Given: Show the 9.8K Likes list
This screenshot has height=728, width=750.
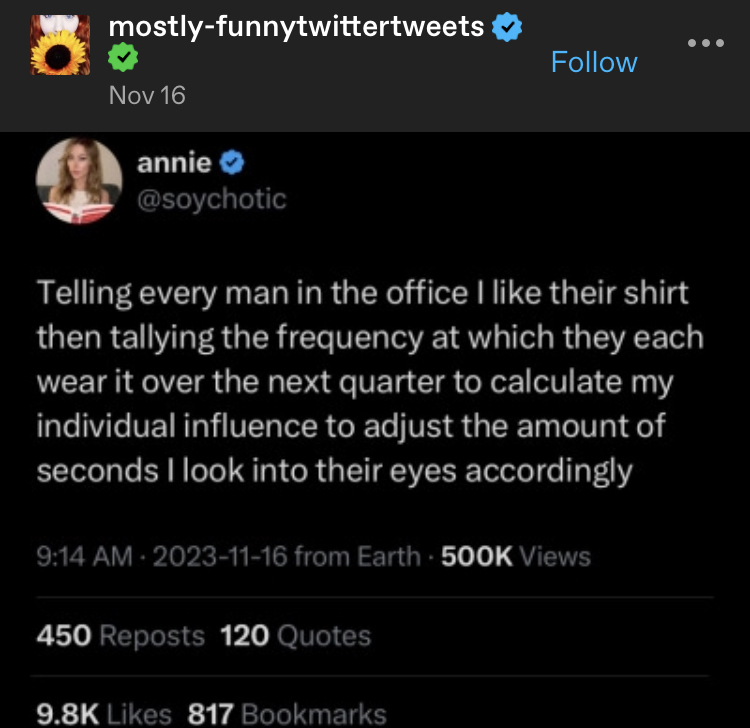Looking at the screenshot, I should (x=104, y=714).
